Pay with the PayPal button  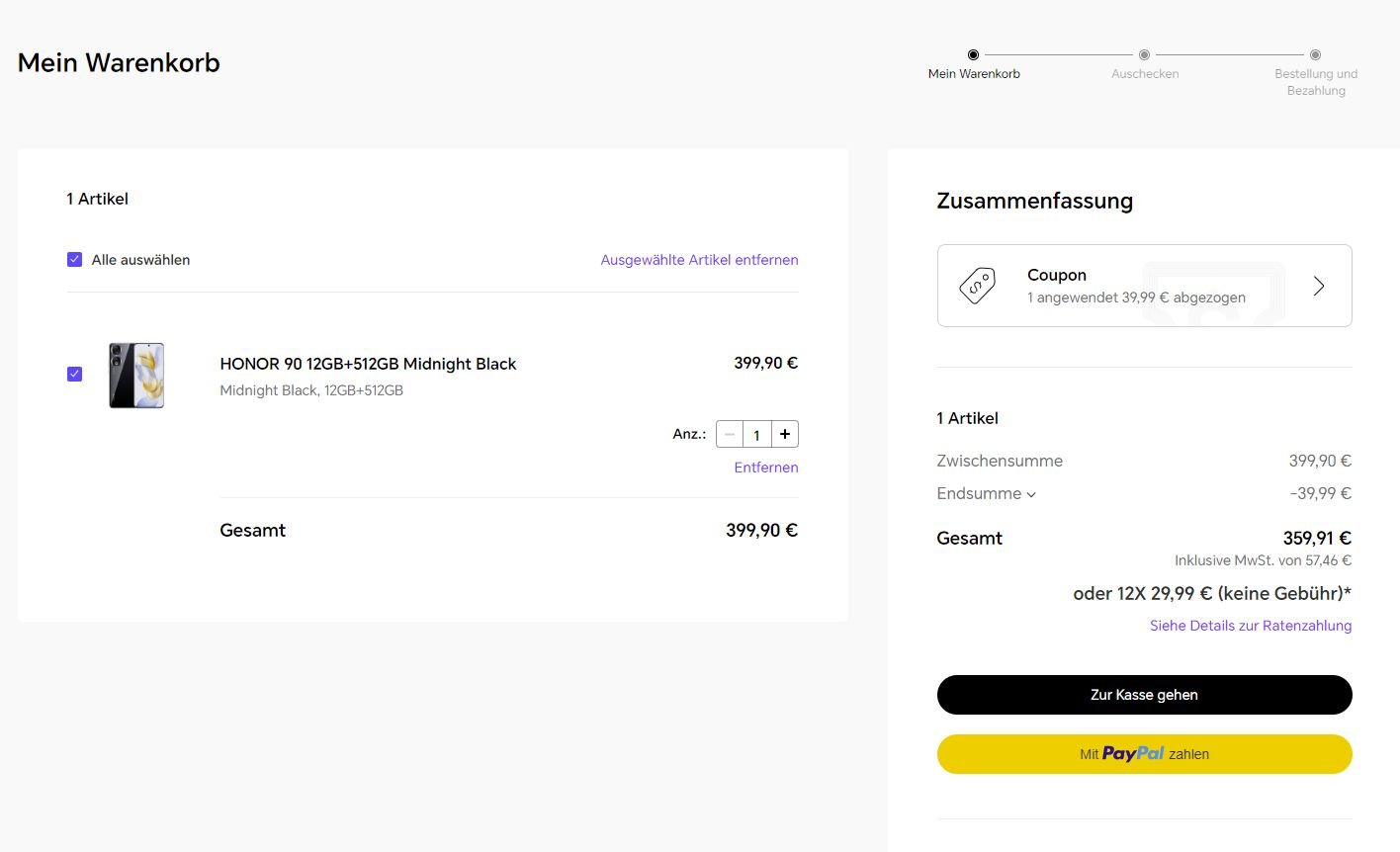coord(1144,754)
